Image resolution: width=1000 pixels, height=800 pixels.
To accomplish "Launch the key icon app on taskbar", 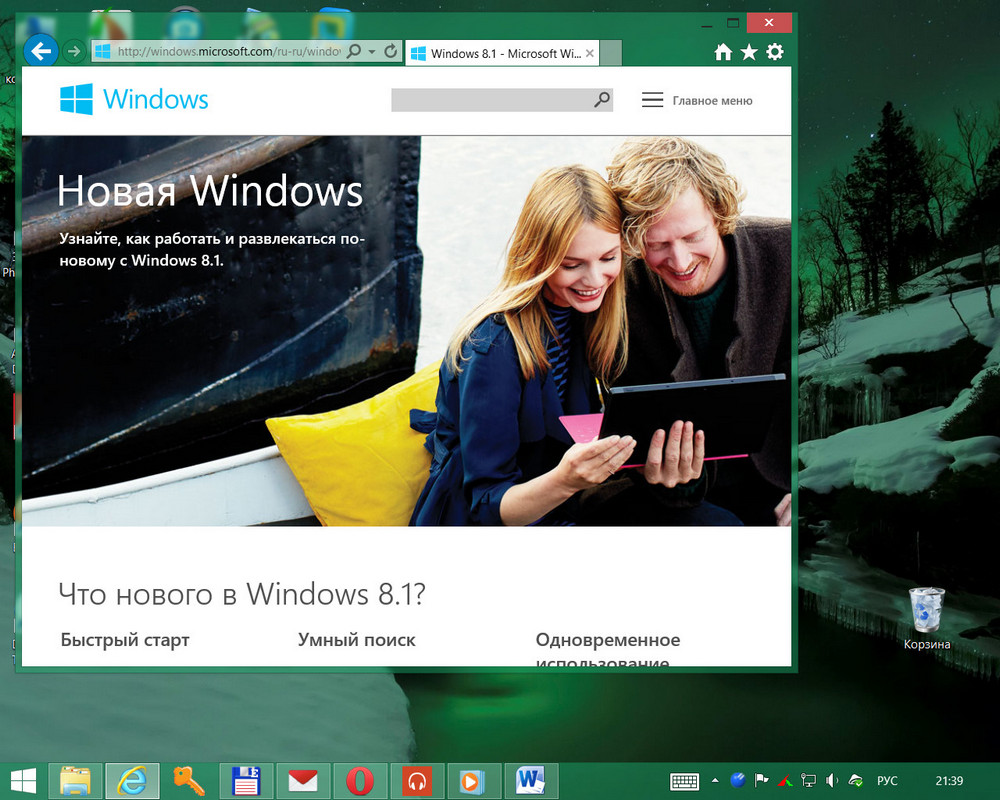I will tap(189, 781).
